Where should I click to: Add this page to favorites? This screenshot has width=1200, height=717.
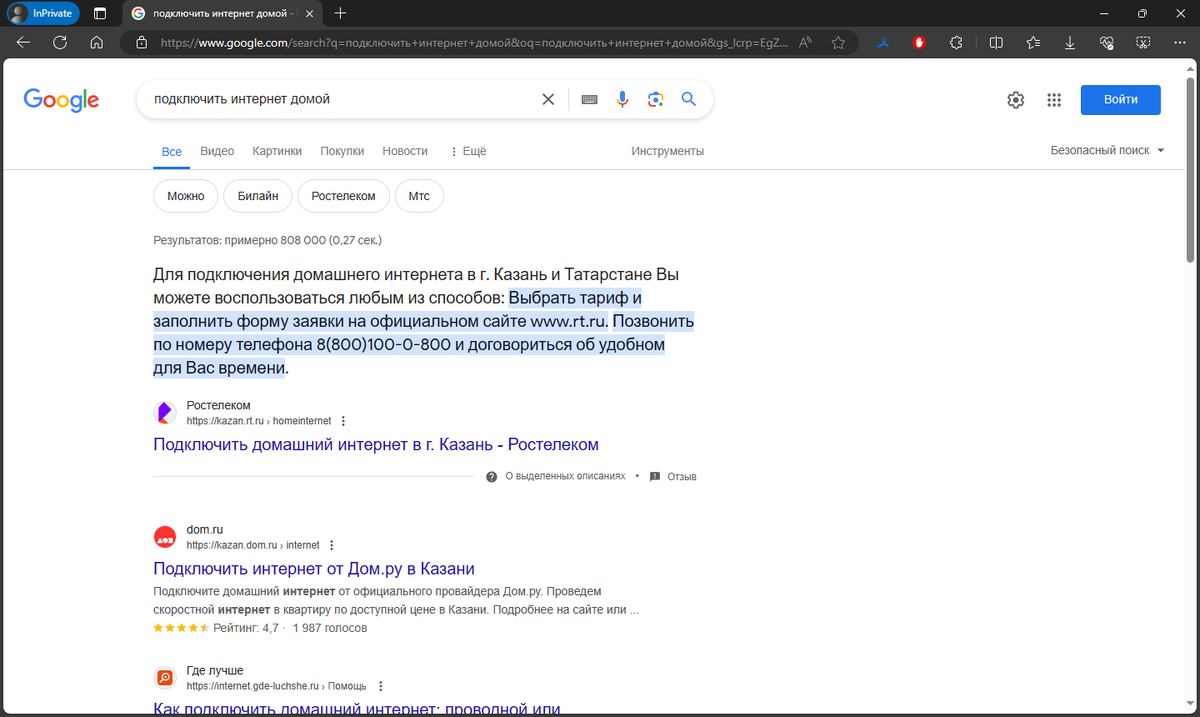(x=838, y=43)
